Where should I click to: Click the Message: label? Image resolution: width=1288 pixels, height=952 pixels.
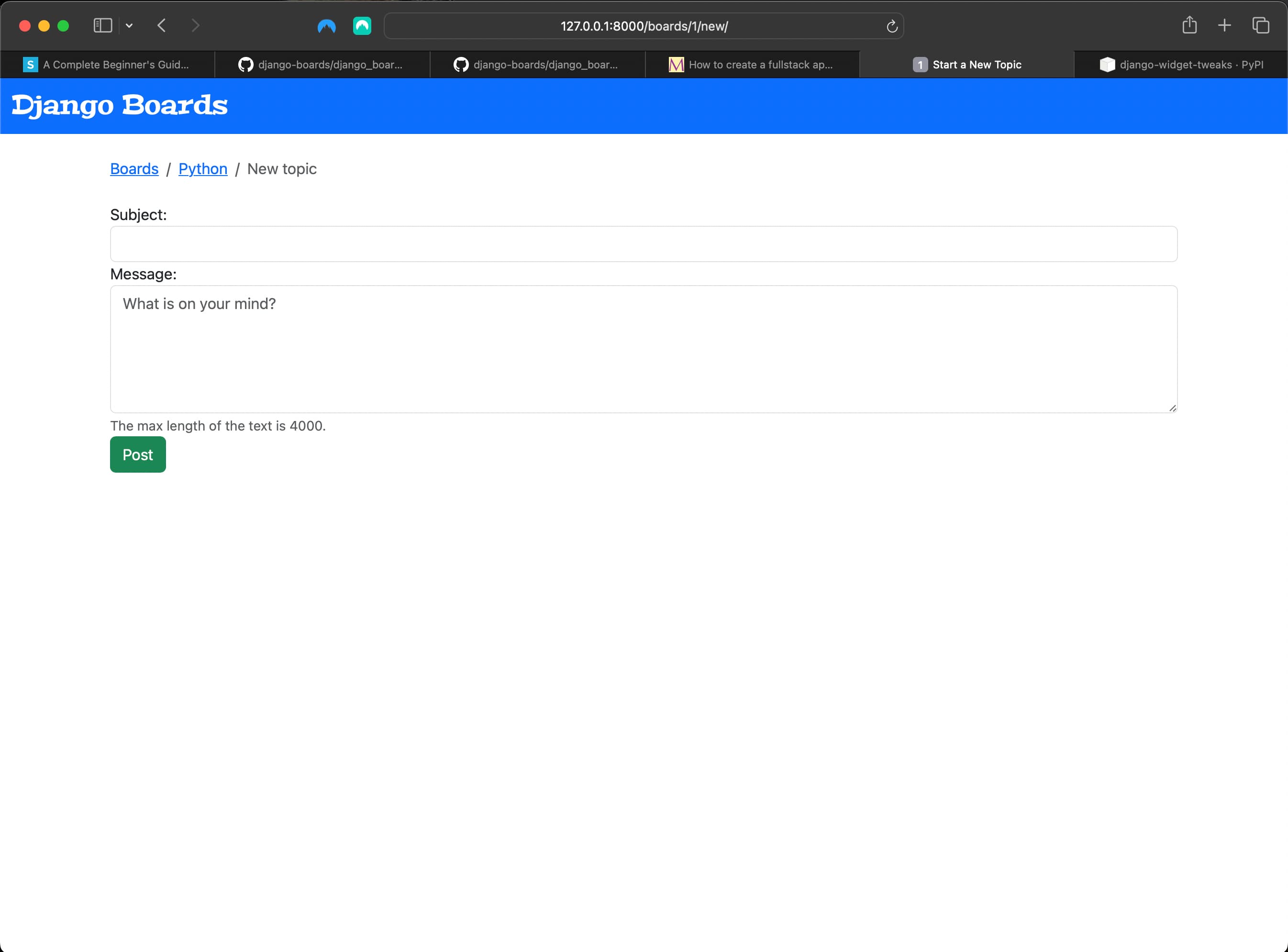(144, 274)
